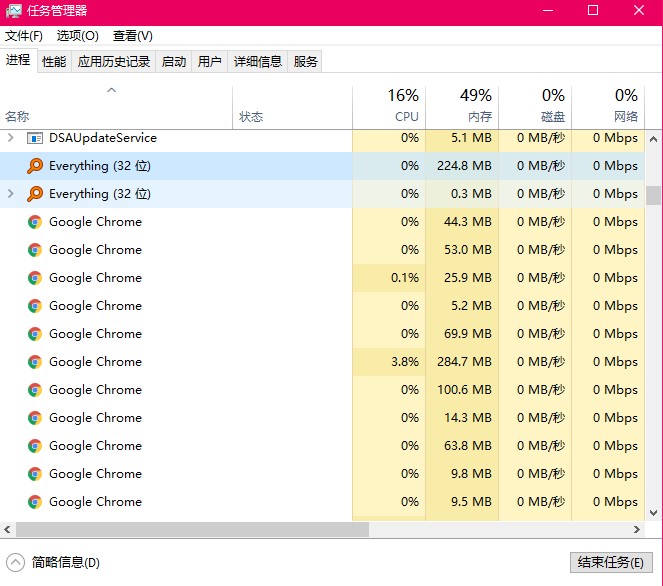
Task: Click the horizontal scrollbar right arrow
Action: coord(637,529)
